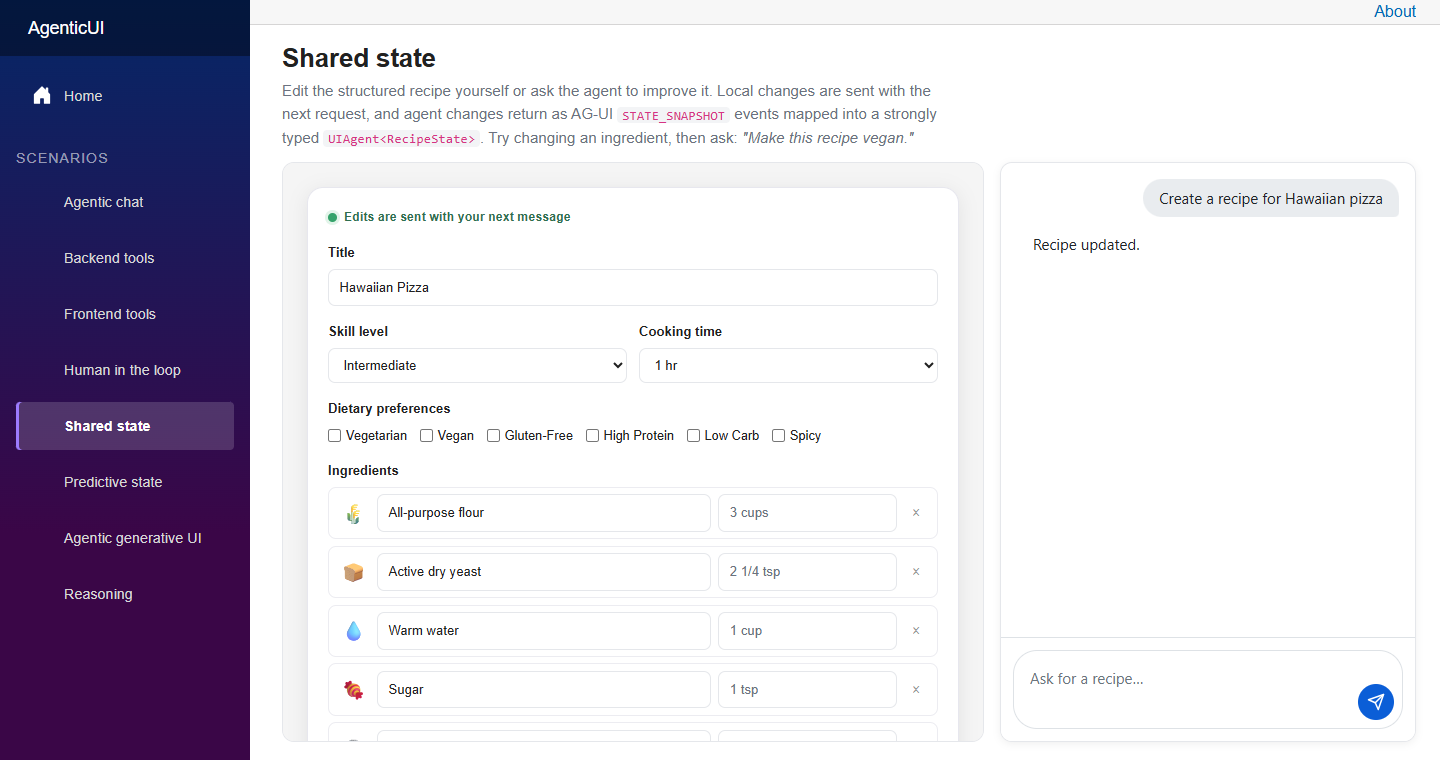Navigate to the Reasoning scenario

click(x=125, y=594)
